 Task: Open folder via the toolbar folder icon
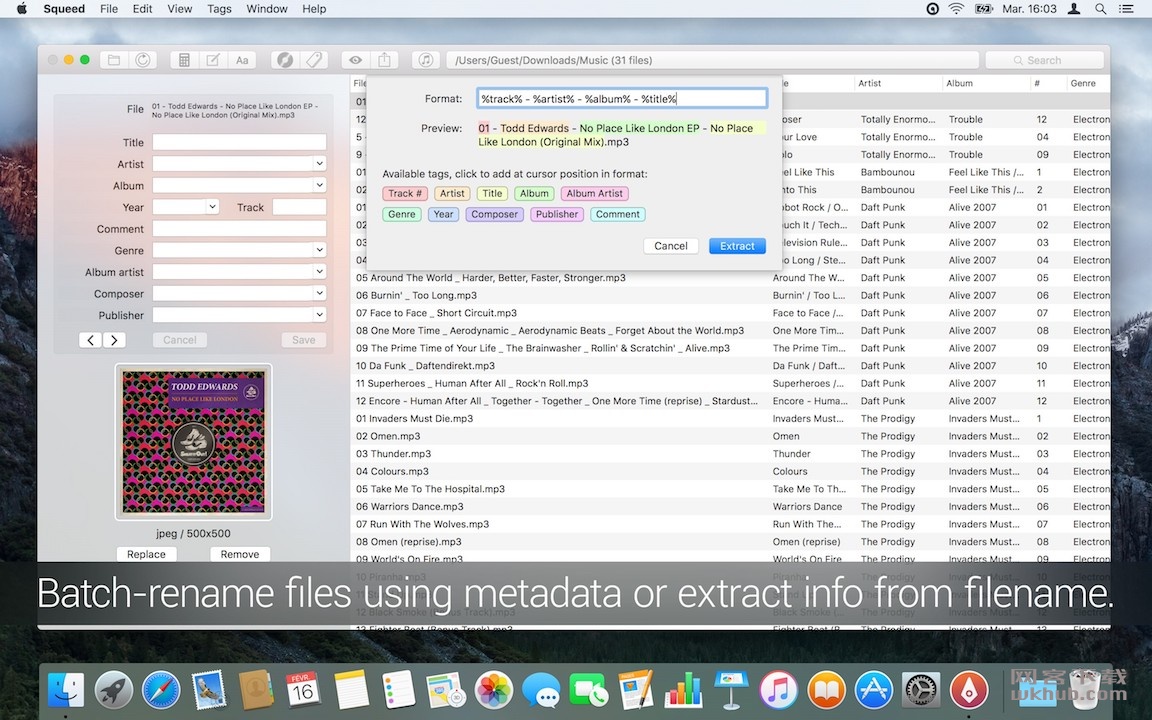tap(114, 60)
